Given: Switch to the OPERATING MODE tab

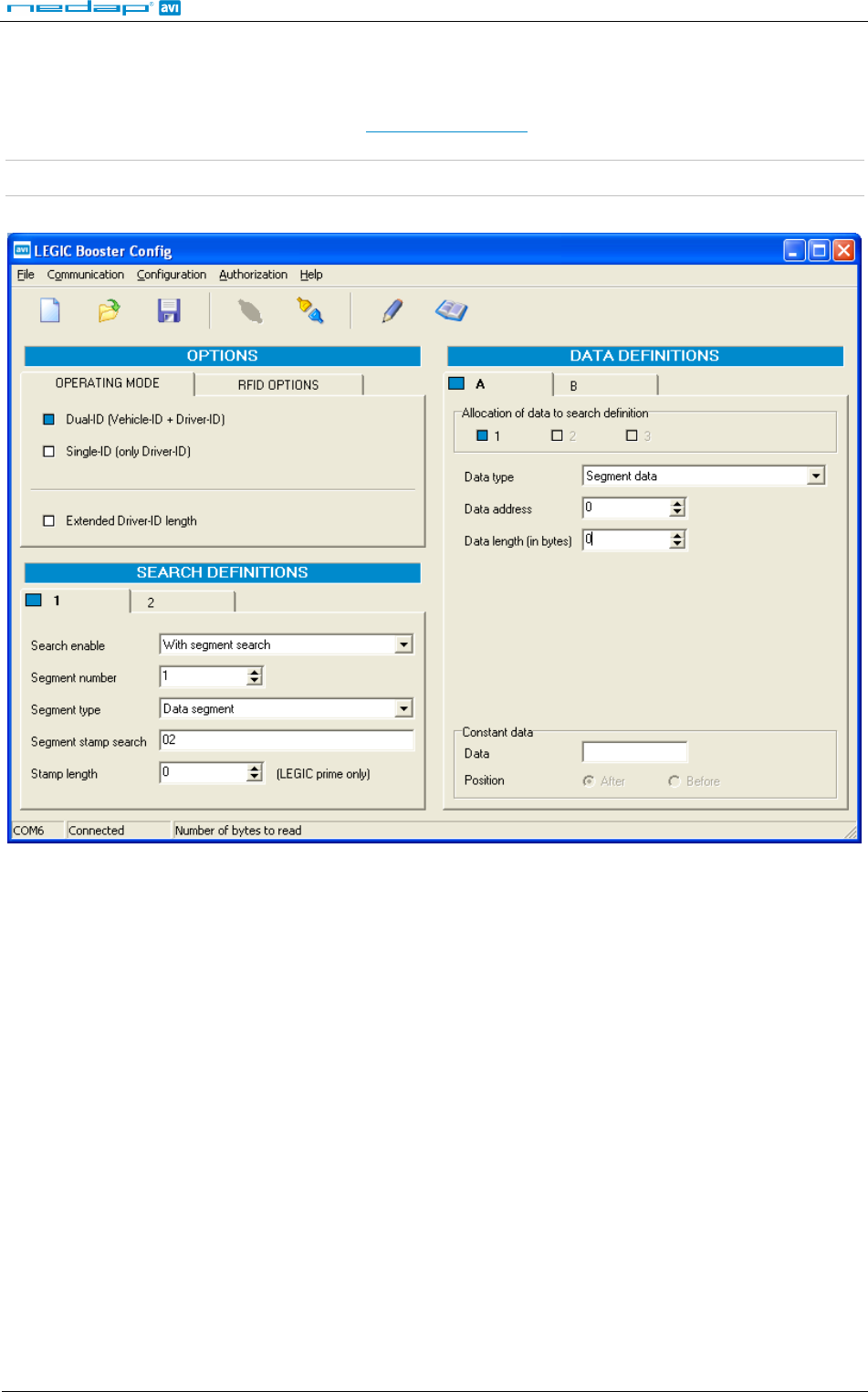Looking at the screenshot, I should [x=108, y=383].
